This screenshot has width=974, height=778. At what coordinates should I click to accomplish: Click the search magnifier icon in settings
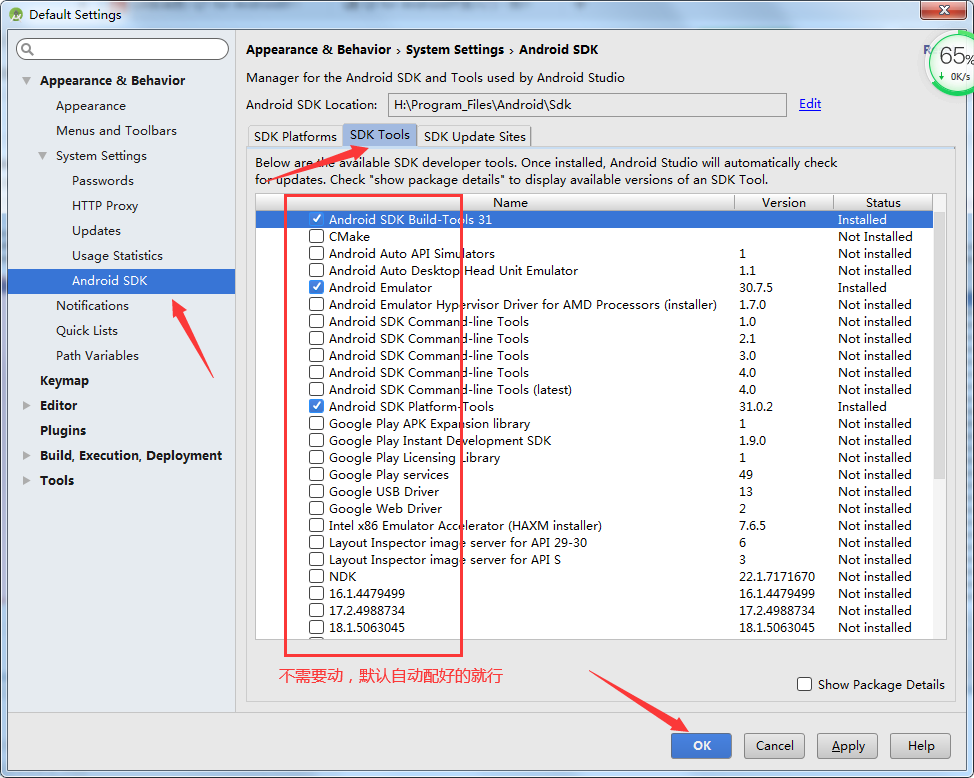point(27,49)
